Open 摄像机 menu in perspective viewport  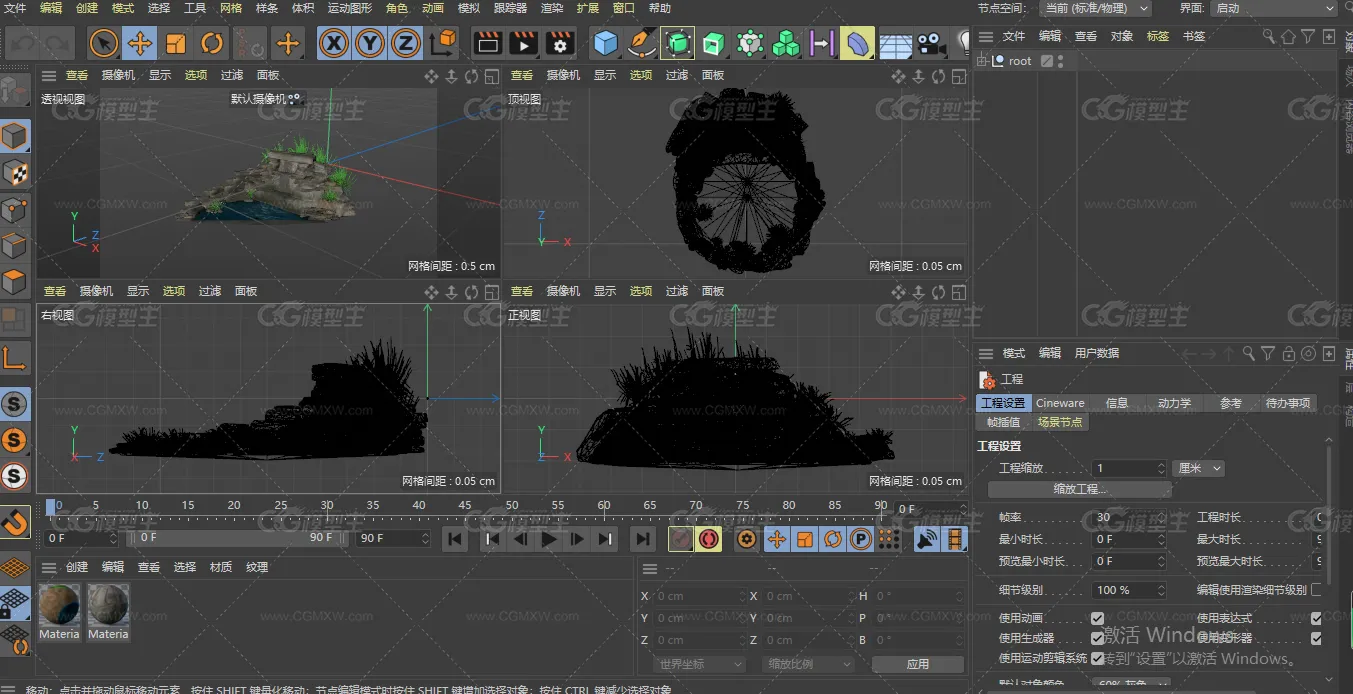click(x=117, y=75)
